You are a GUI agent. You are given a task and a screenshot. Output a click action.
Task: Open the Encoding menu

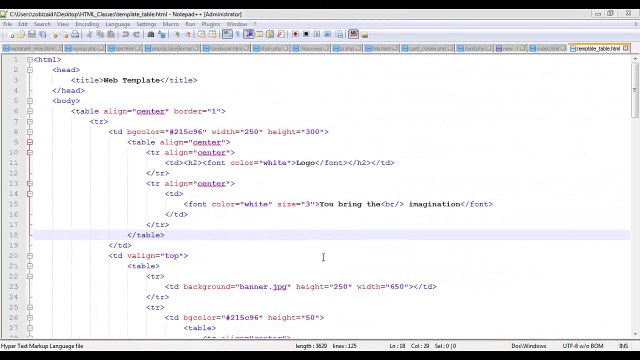click(87, 24)
